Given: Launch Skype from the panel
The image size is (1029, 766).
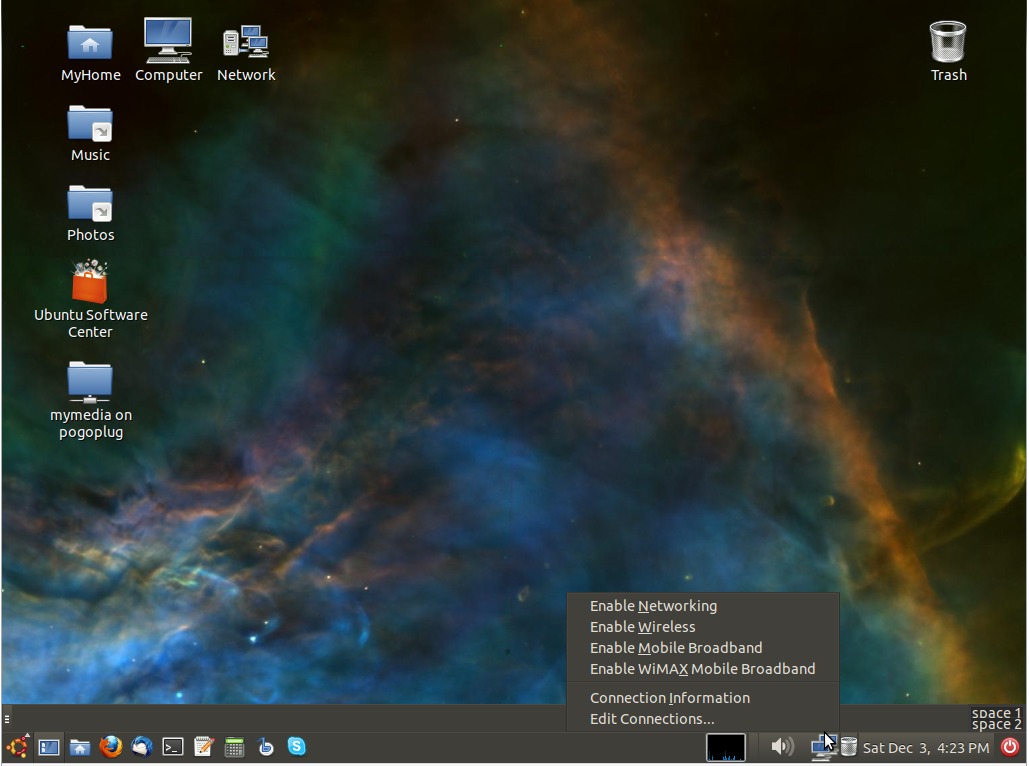Looking at the screenshot, I should click(x=297, y=746).
